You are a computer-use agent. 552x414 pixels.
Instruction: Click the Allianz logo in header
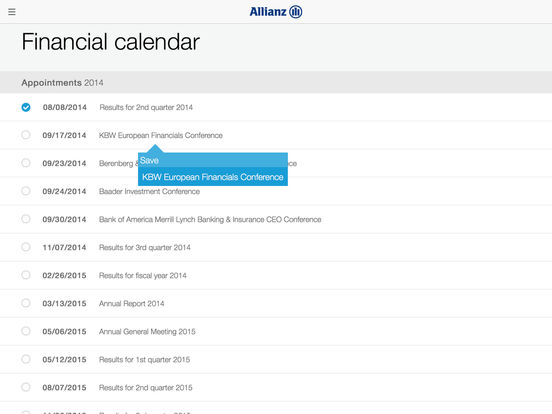click(x=276, y=12)
